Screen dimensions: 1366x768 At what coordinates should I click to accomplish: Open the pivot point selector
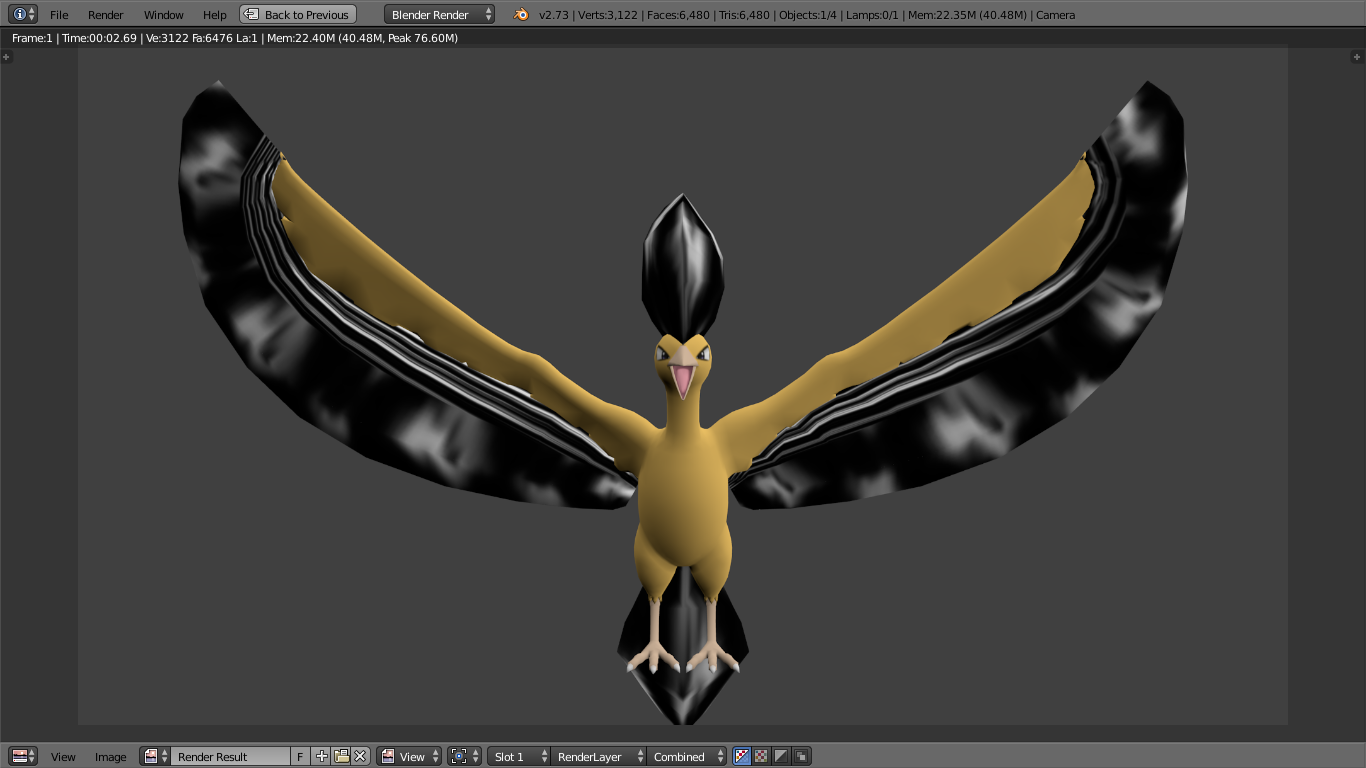tap(464, 756)
